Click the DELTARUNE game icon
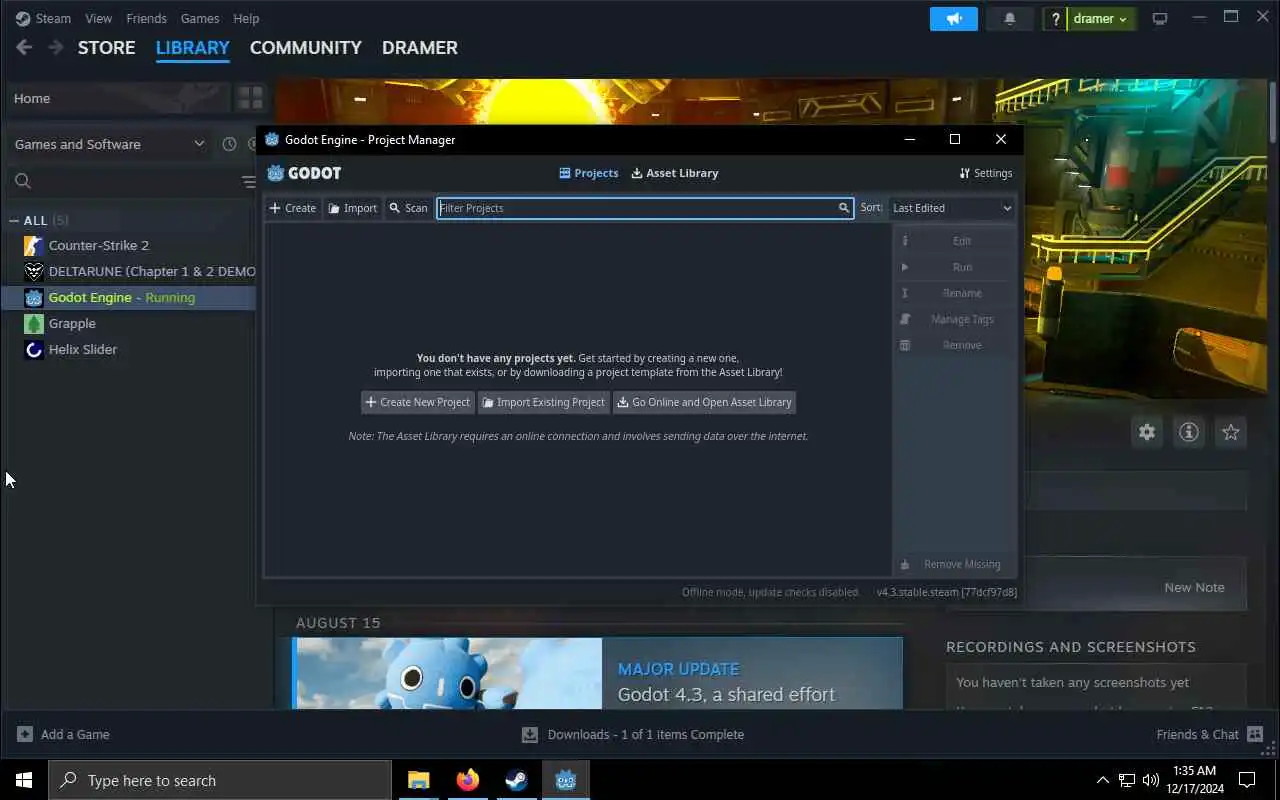The image size is (1280, 800). tap(34, 271)
